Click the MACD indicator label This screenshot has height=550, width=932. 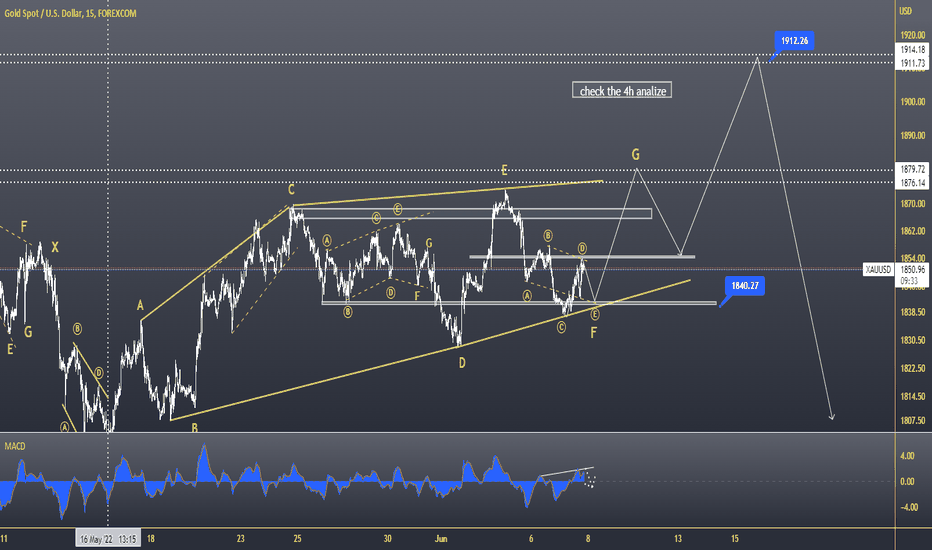coord(15,446)
